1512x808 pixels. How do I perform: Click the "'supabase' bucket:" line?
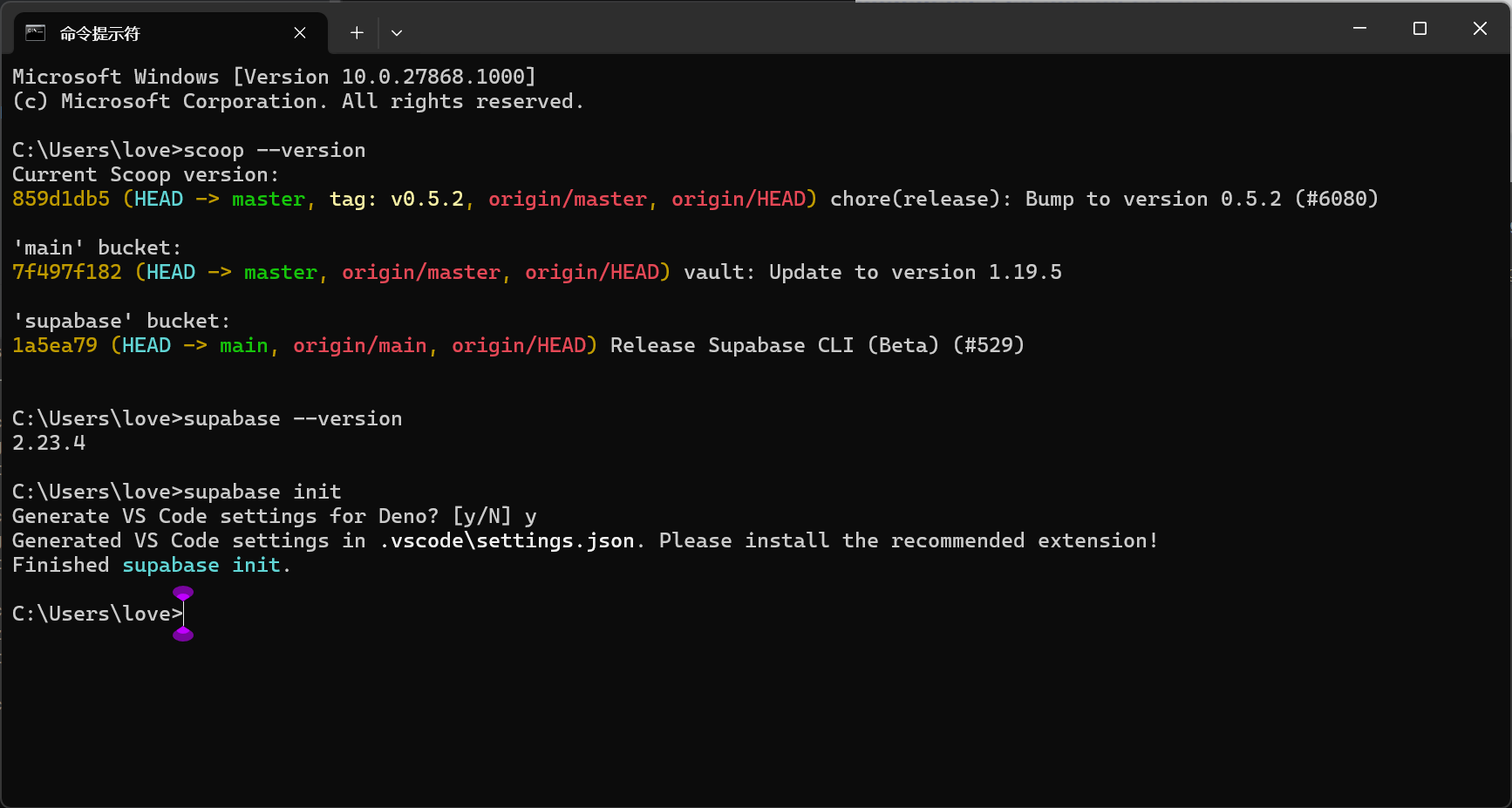coord(121,321)
